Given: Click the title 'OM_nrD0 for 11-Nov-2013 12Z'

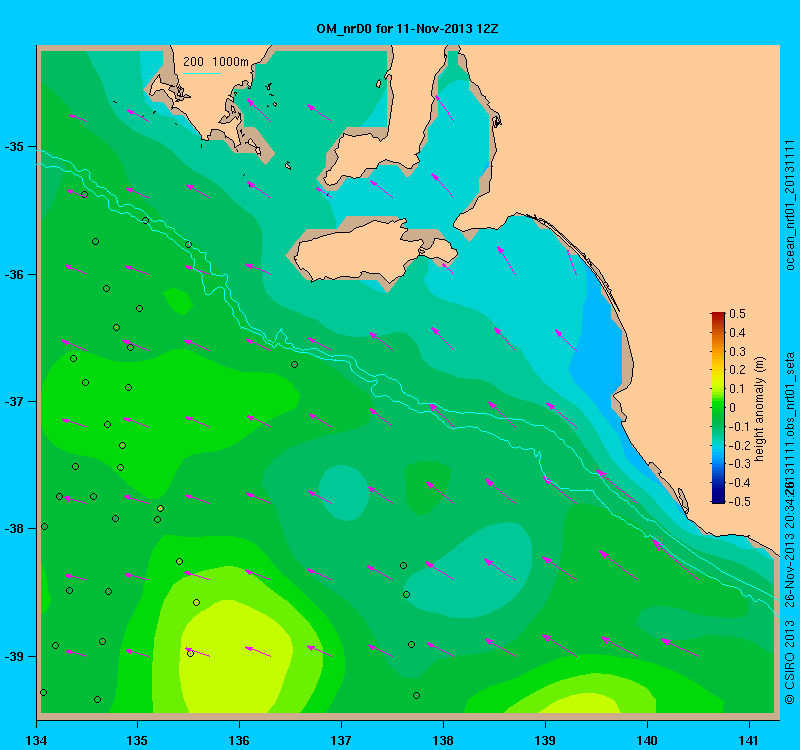Looking at the screenshot, I should (x=407, y=29).
